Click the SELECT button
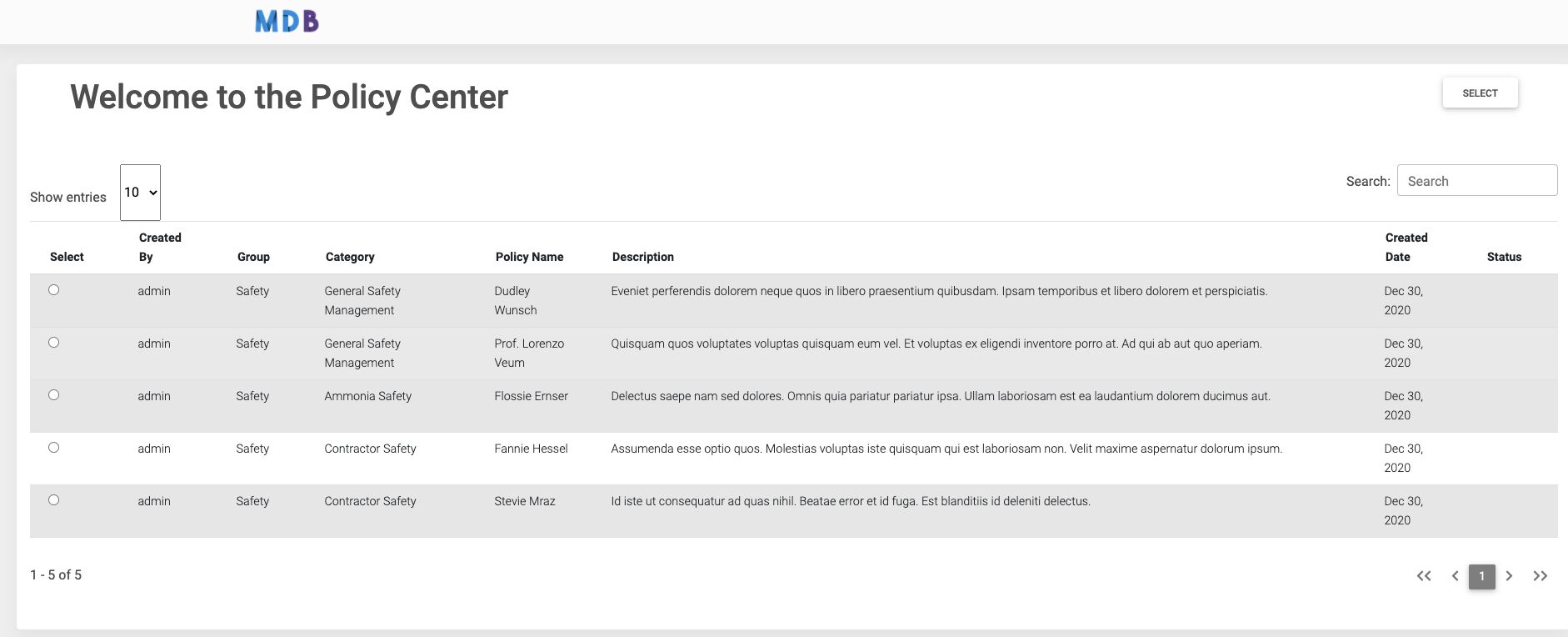Image resolution: width=1568 pixels, height=637 pixels. [1480, 93]
